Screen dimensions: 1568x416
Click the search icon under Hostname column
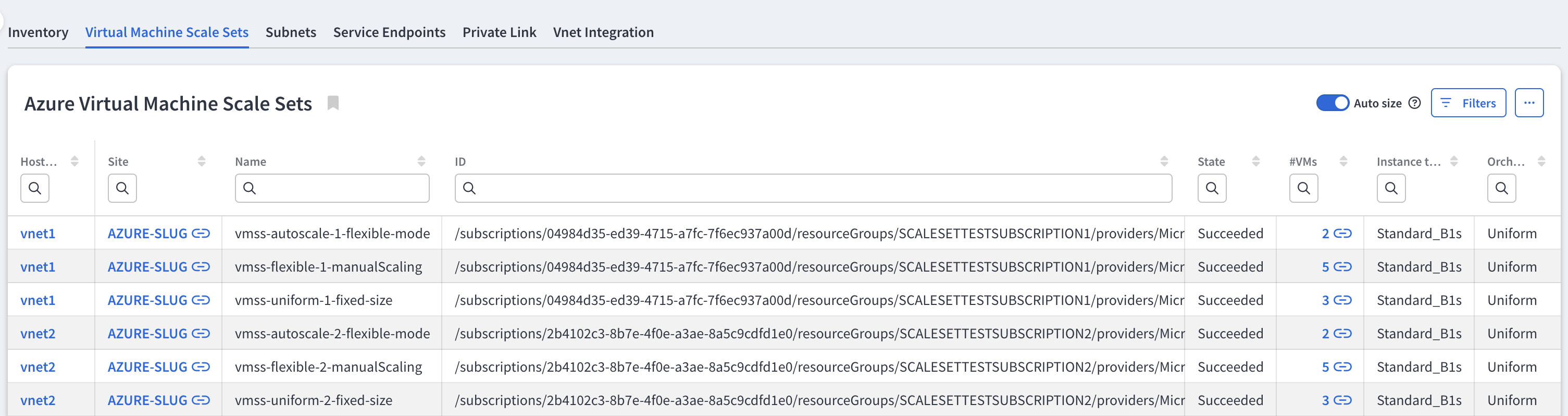click(35, 188)
